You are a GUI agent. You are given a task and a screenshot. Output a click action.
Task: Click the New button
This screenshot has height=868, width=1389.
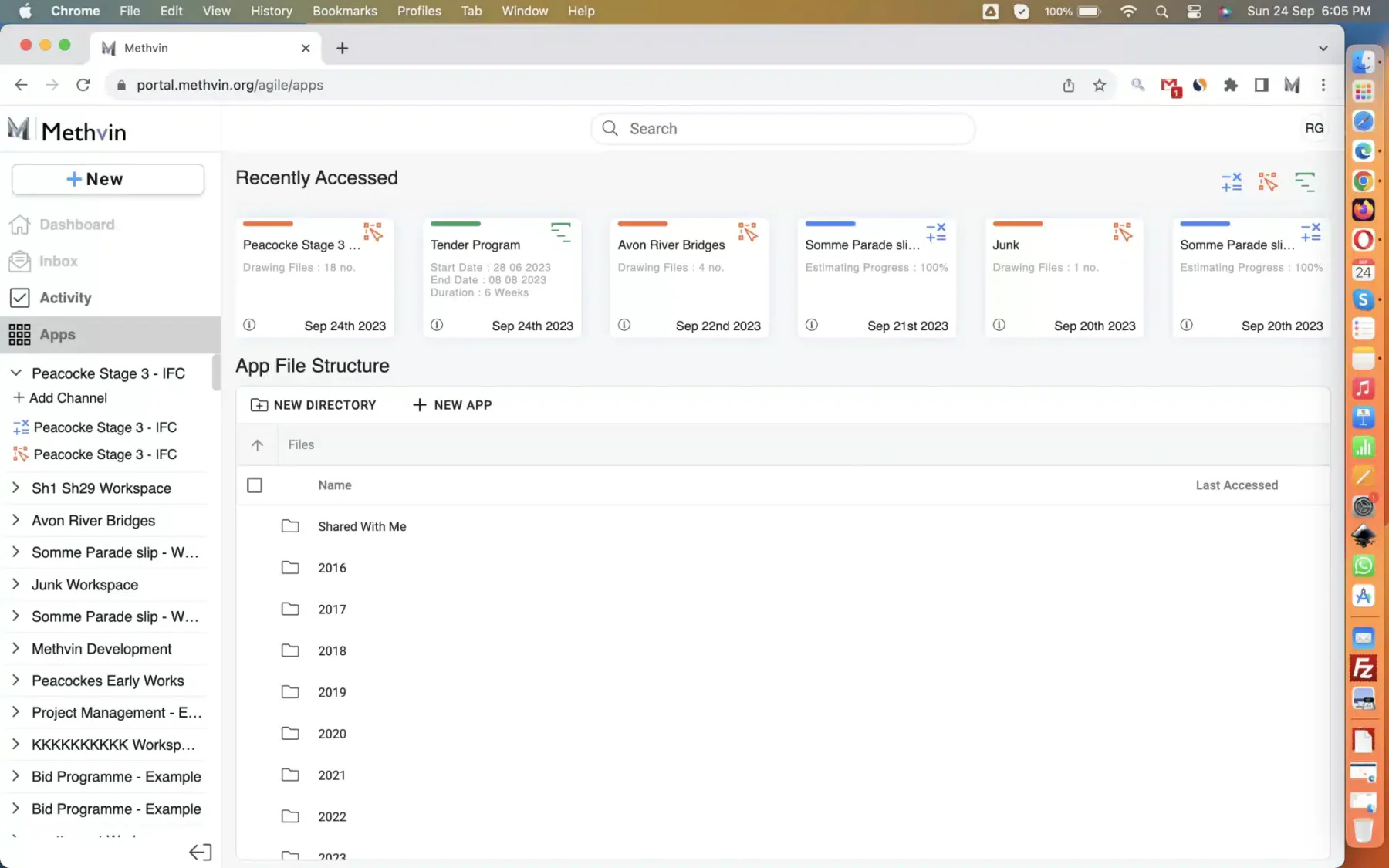(108, 179)
